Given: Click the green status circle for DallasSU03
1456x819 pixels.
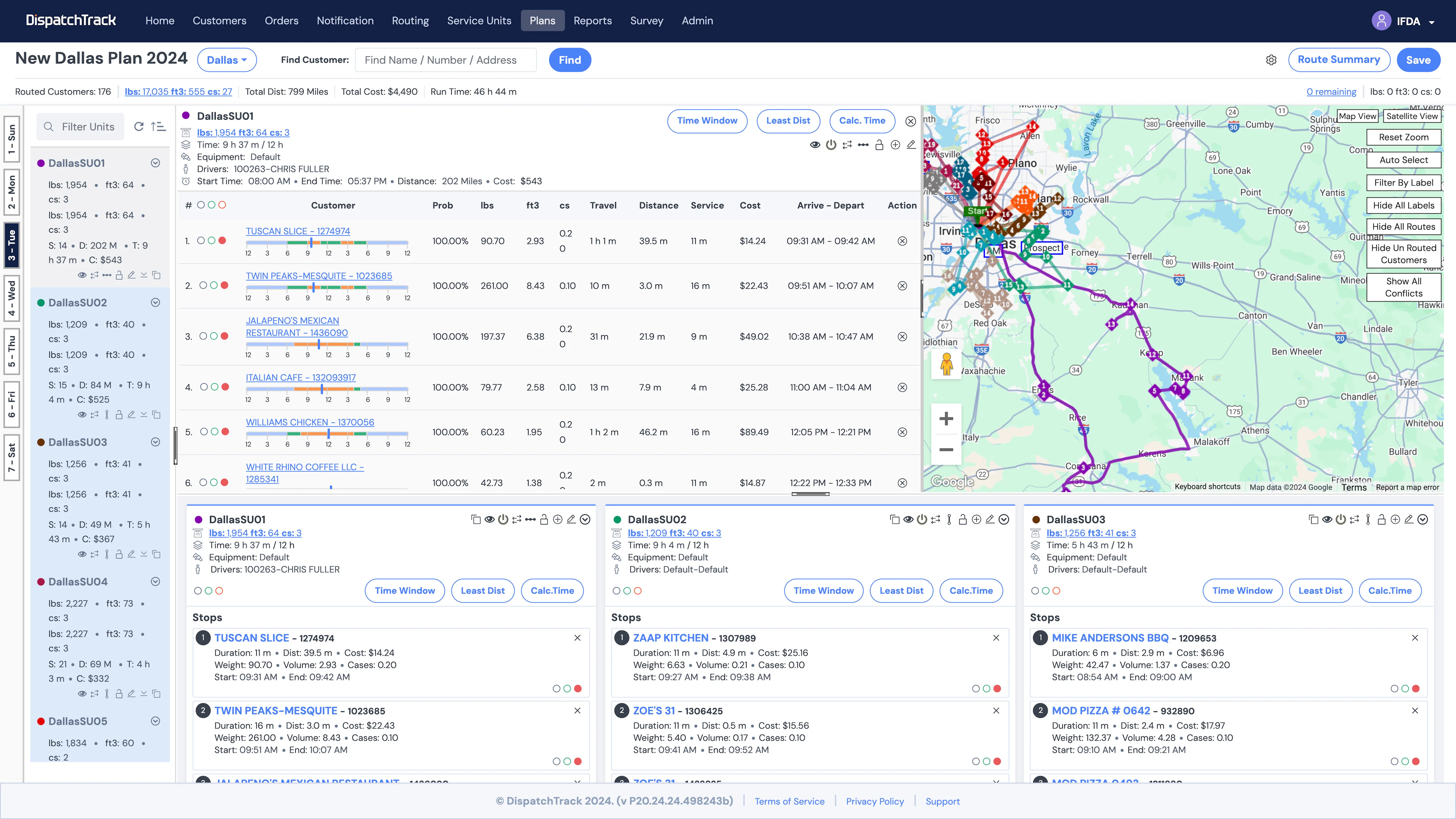Looking at the screenshot, I should [x=1046, y=591].
